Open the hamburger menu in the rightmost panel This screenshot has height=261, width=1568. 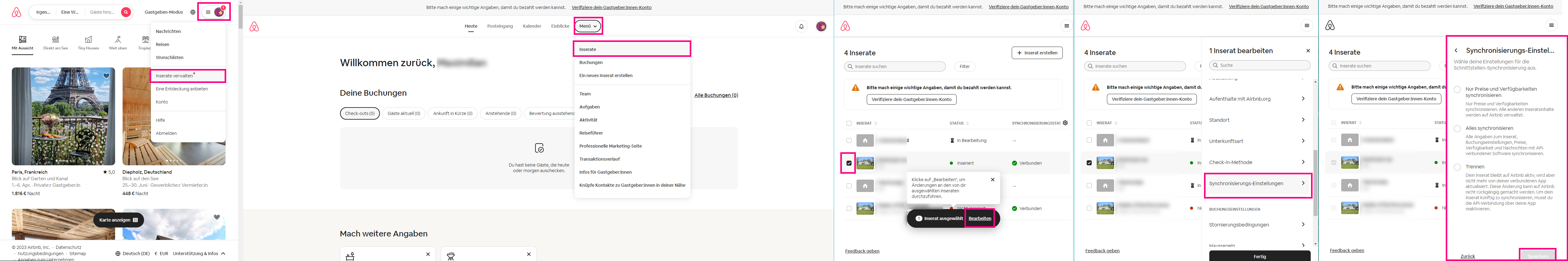(1551, 25)
